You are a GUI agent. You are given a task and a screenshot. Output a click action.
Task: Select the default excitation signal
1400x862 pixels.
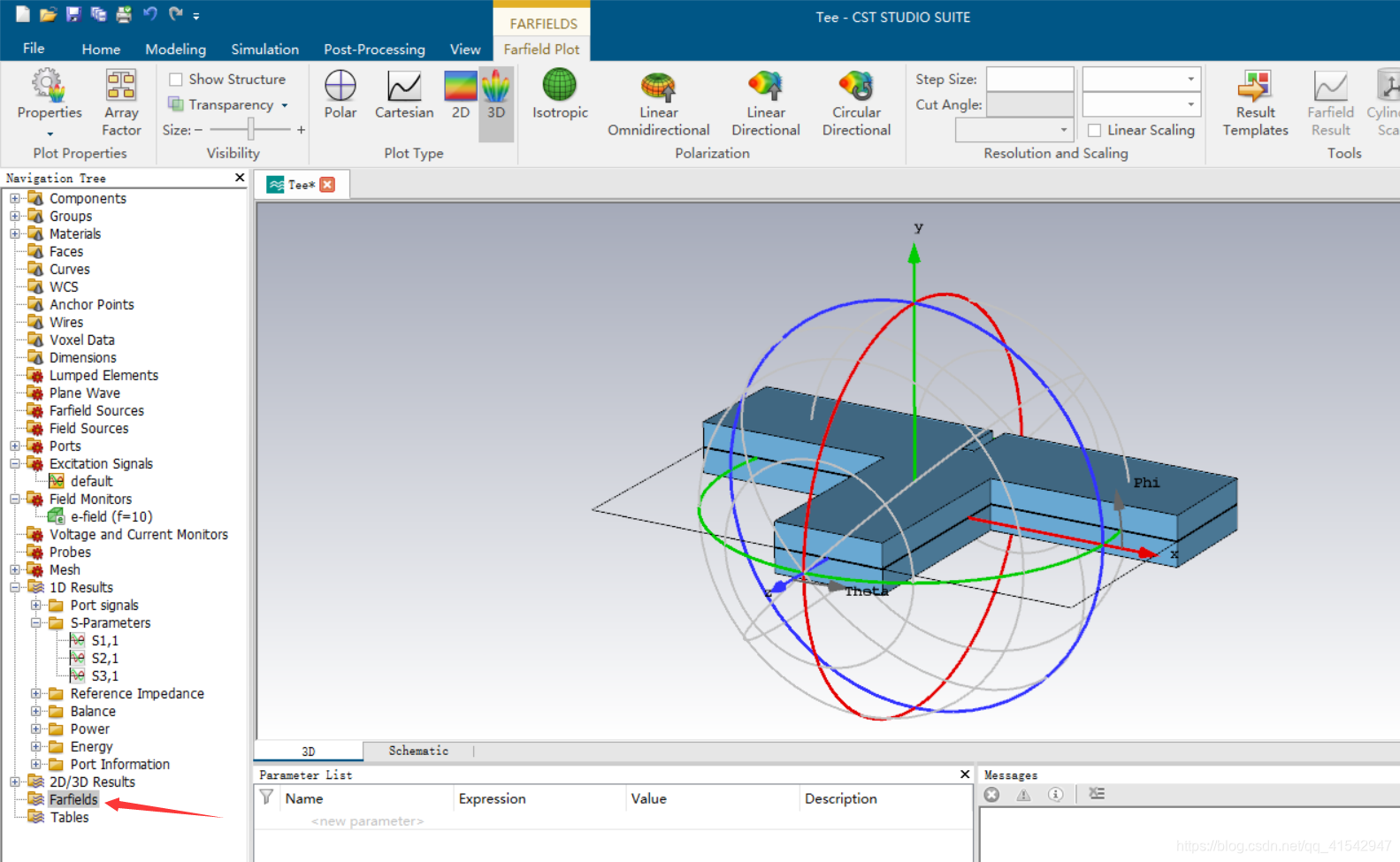91,481
